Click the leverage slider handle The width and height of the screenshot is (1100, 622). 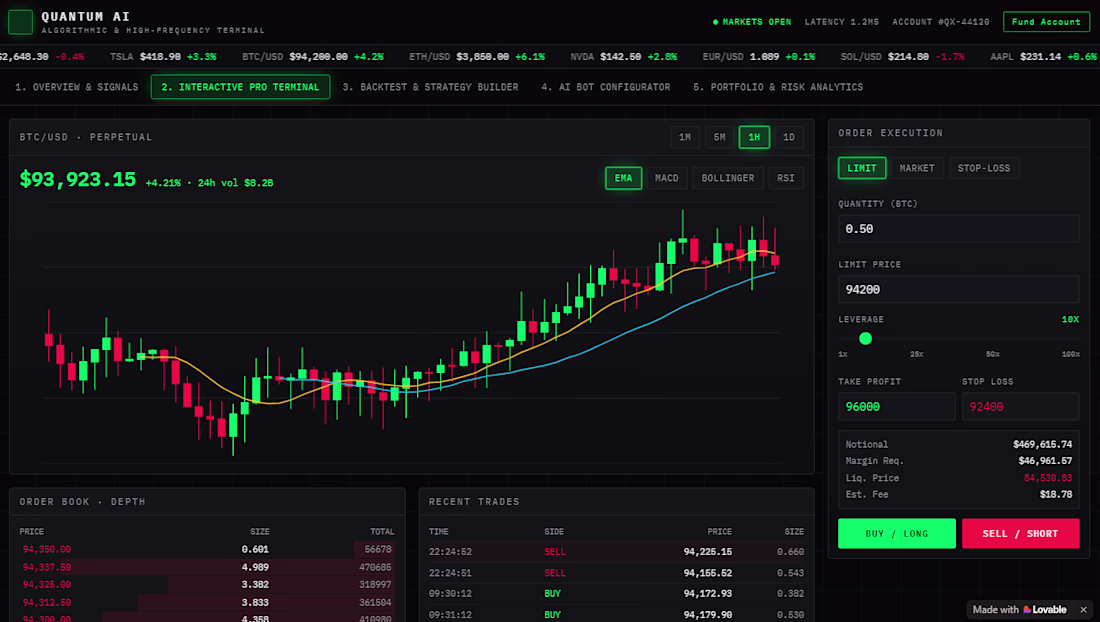866,339
